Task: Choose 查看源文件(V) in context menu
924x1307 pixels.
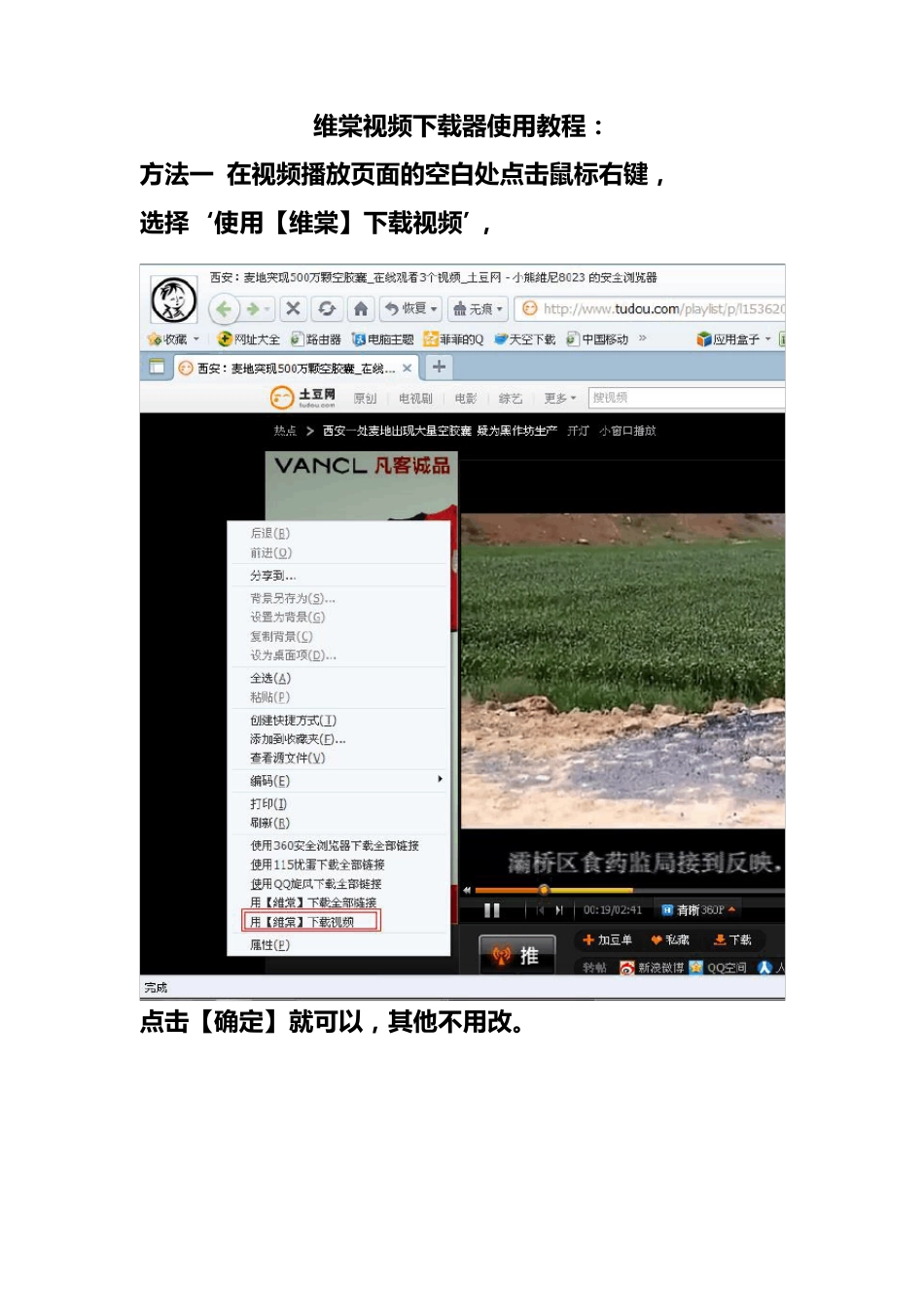Action: [x=338, y=758]
